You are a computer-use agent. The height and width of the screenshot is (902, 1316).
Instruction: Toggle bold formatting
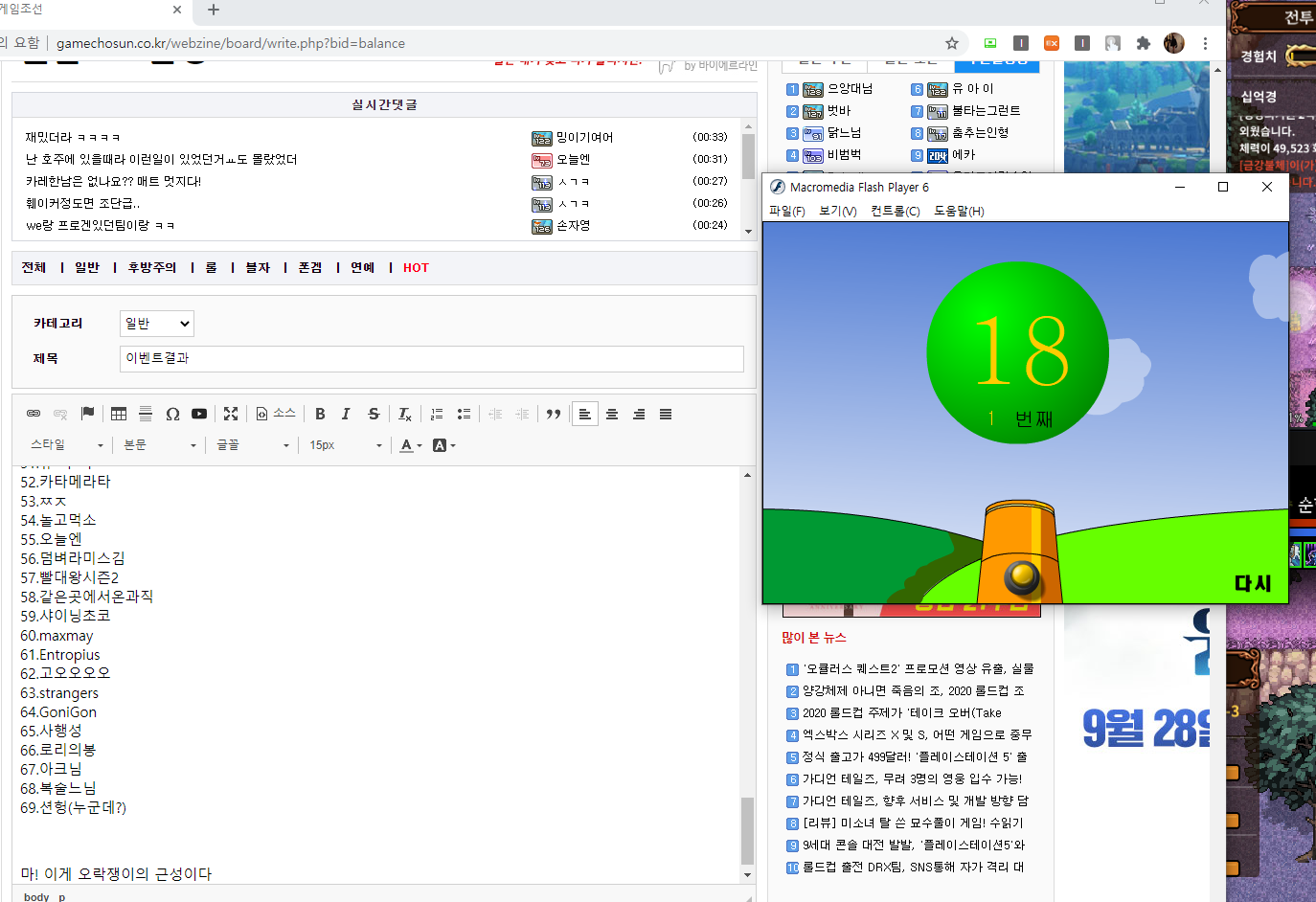[320, 414]
